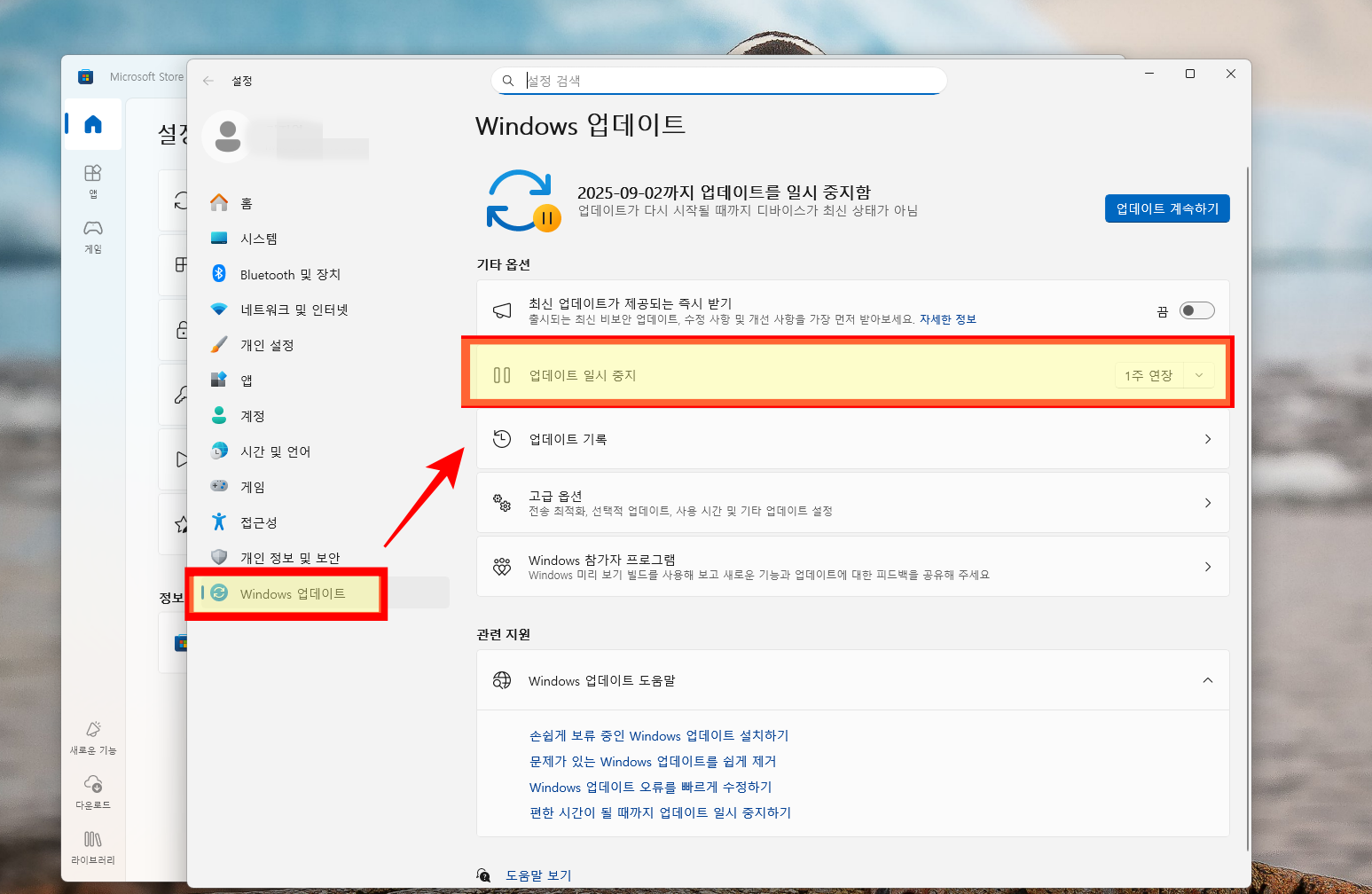
Task: Click the megaphone icon for latest updates
Action: pos(502,310)
